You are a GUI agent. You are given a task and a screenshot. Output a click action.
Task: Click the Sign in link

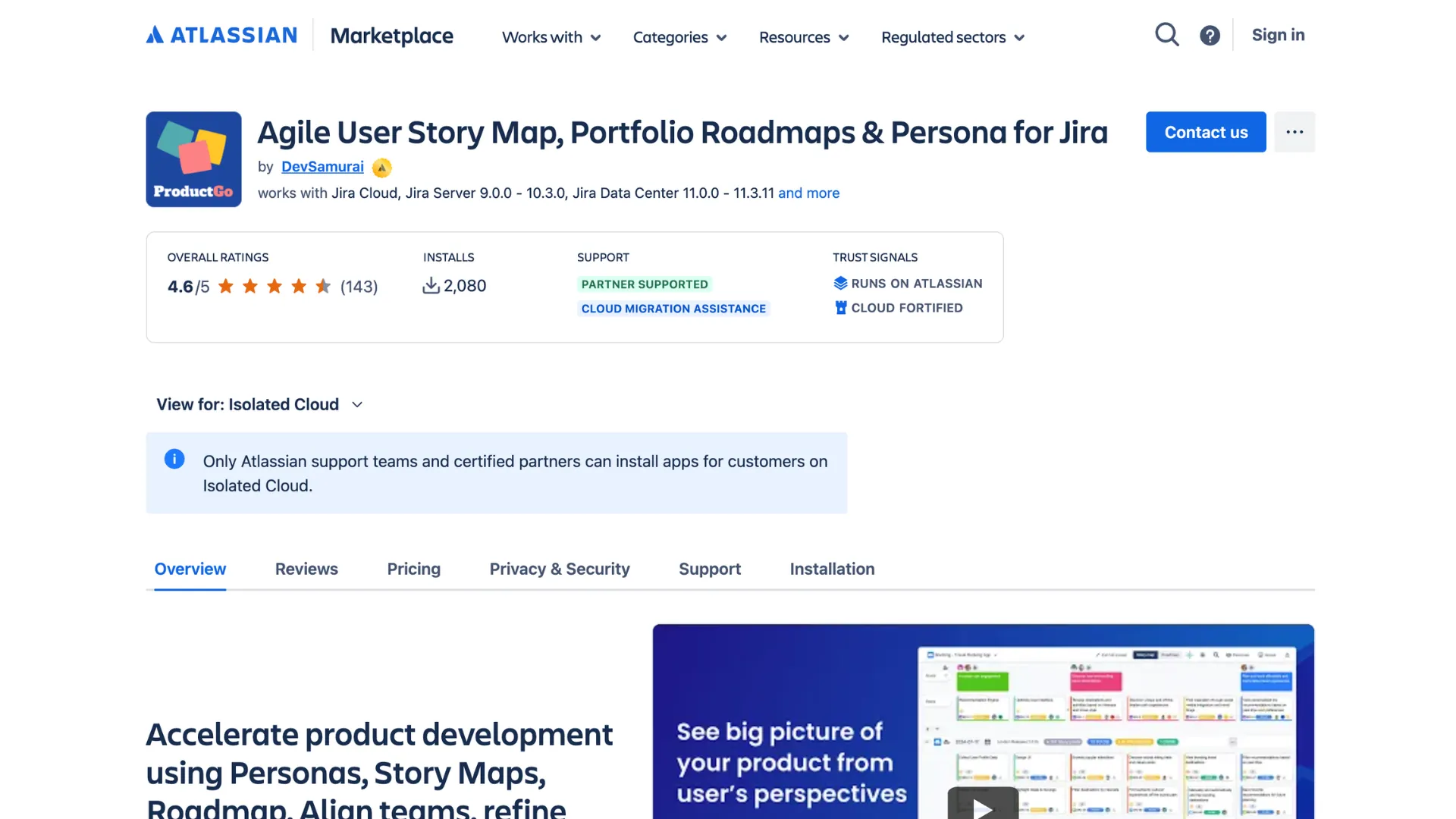point(1278,35)
